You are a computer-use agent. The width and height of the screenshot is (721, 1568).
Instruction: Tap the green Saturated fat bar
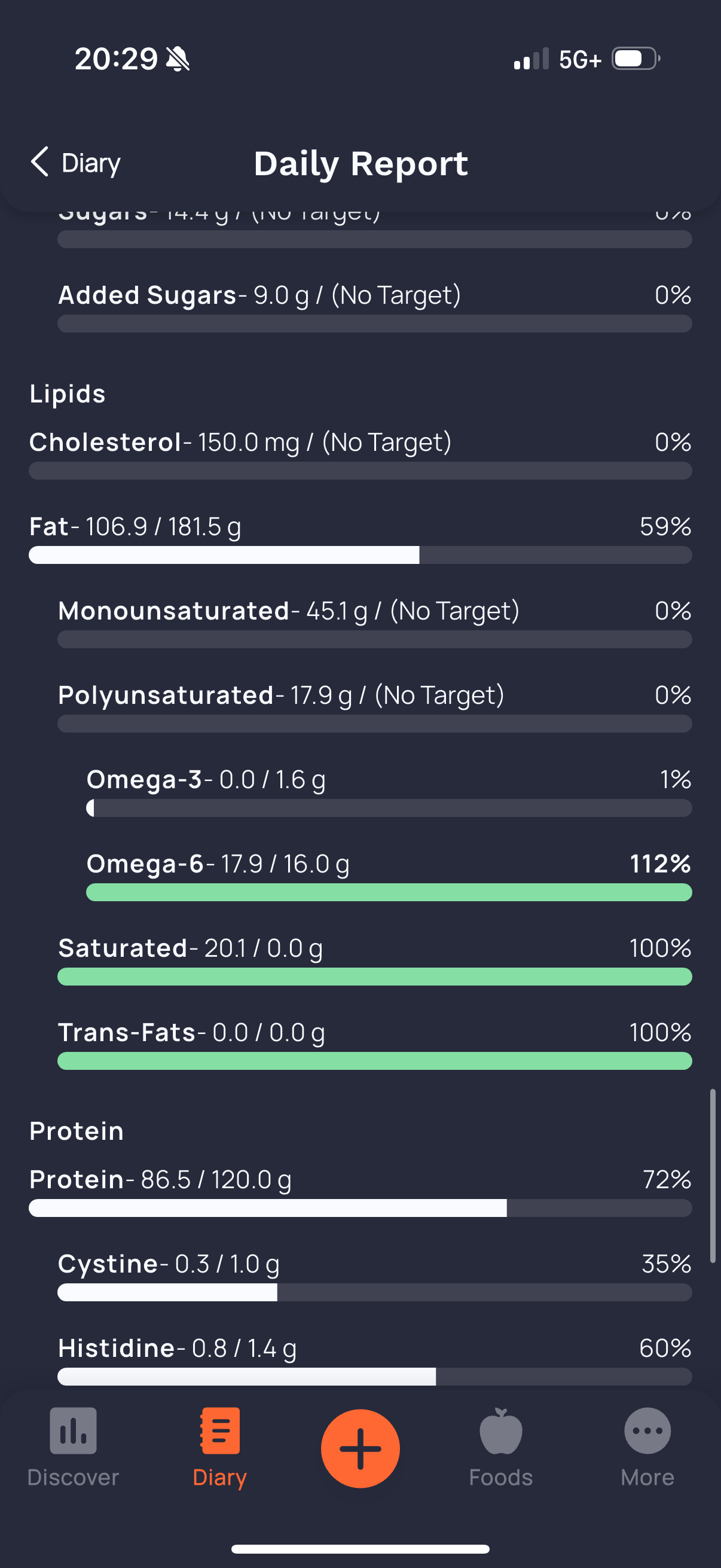pyautogui.click(x=374, y=977)
